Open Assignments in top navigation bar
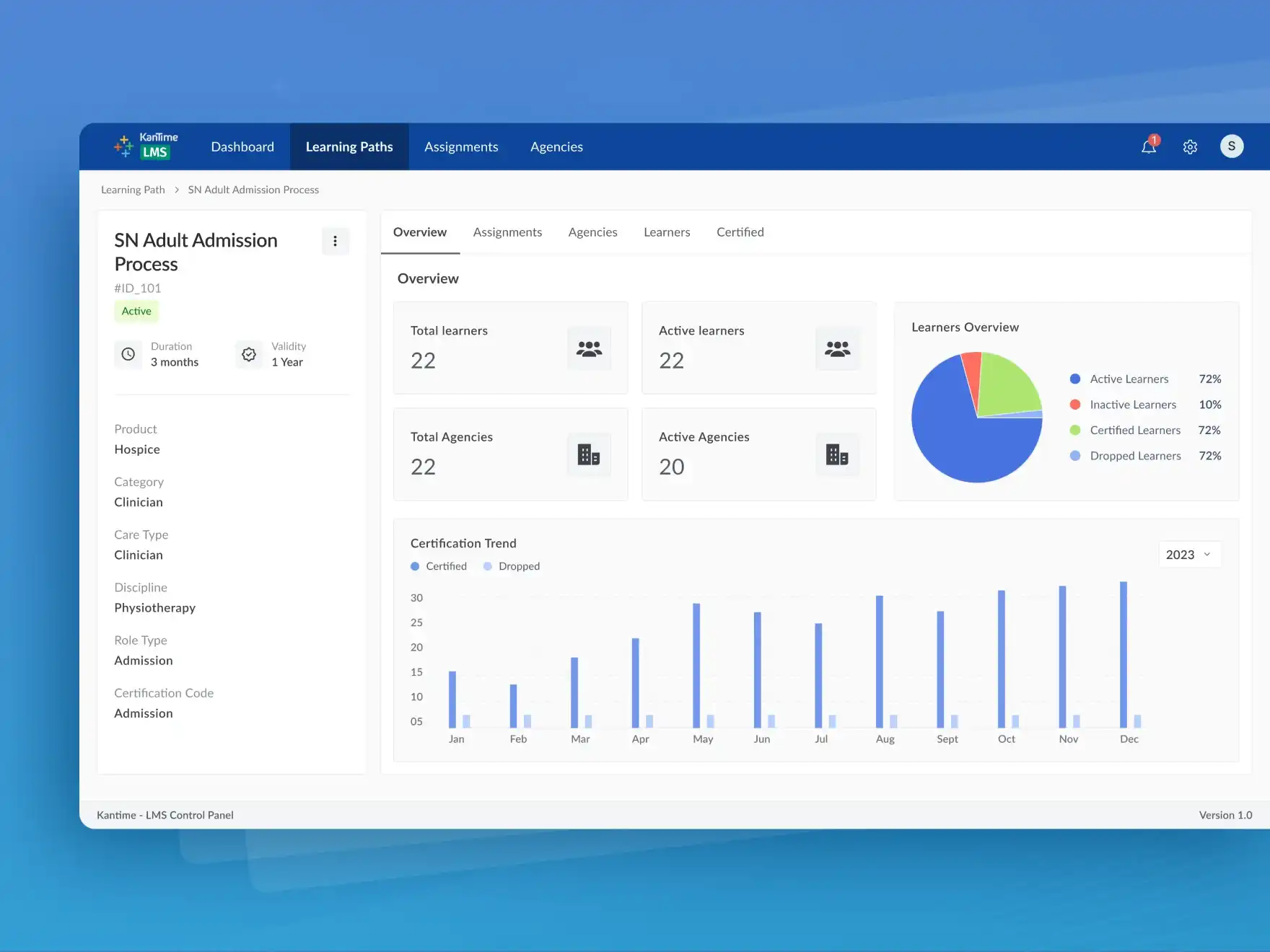The image size is (1270, 952). tap(461, 146)
